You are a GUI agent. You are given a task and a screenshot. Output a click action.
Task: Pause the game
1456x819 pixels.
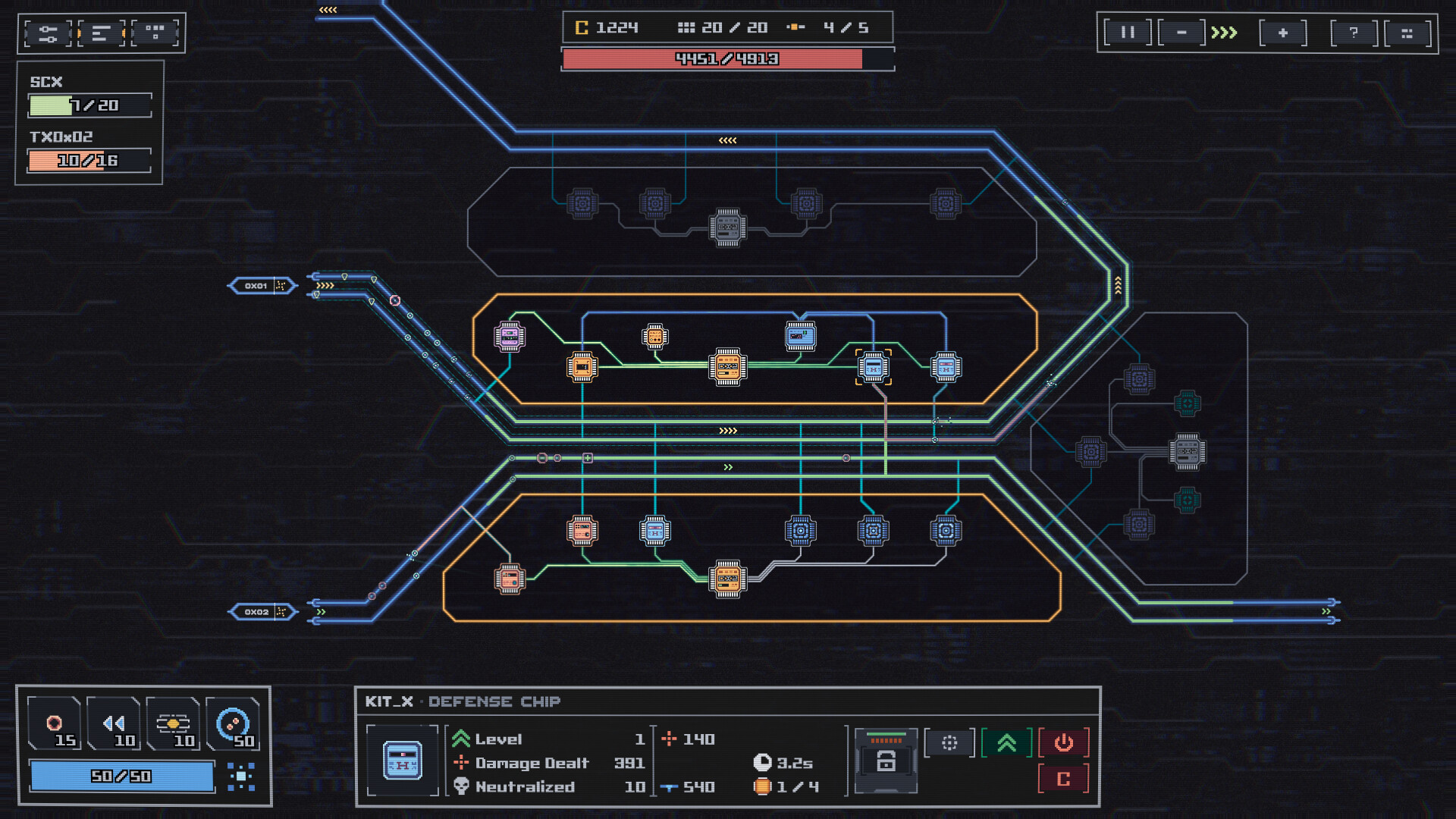1128,33
